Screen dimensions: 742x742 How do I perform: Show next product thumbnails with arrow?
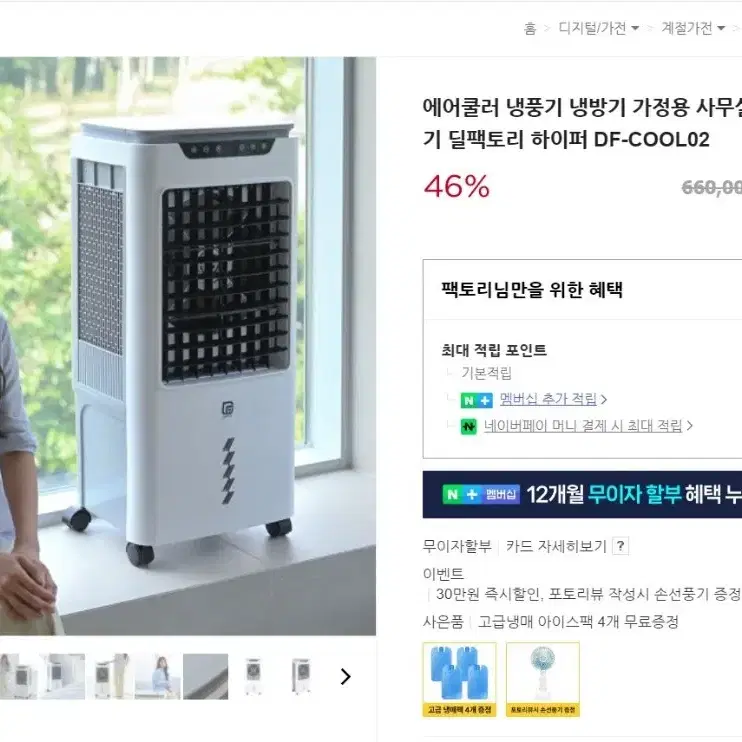(345, 676)
